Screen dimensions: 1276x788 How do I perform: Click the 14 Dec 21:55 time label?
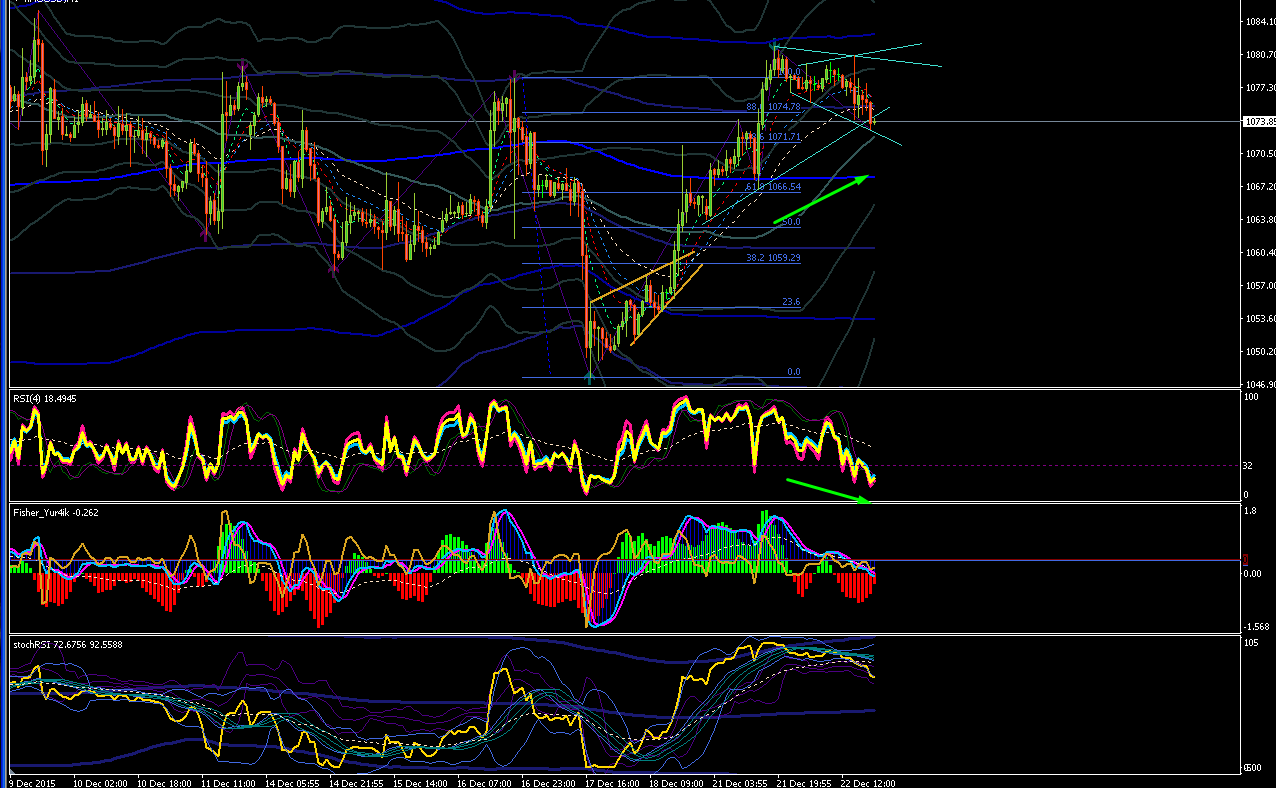point(356,783)
